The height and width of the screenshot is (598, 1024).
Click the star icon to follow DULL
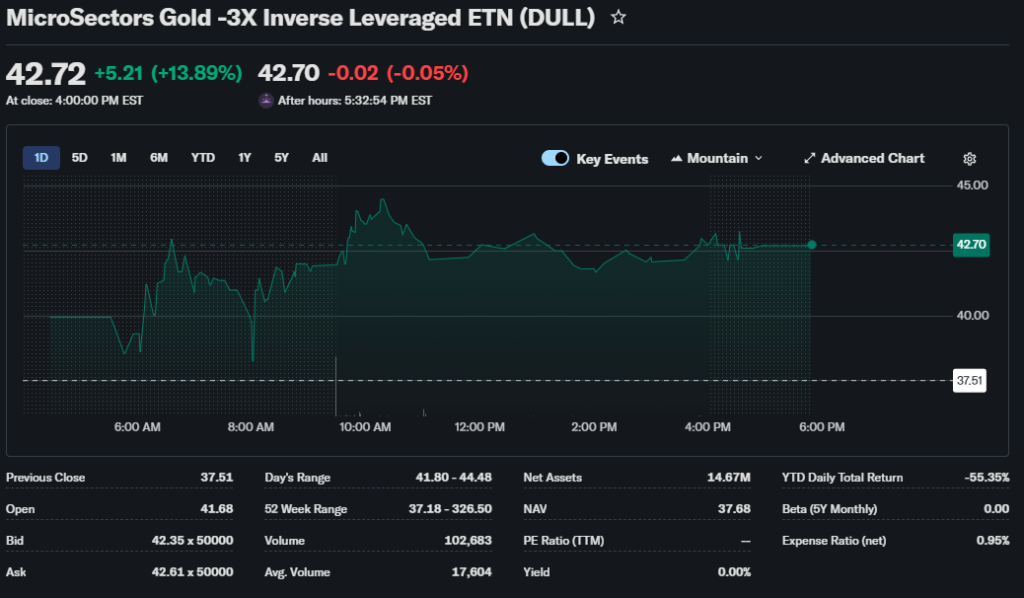(619, 18)
